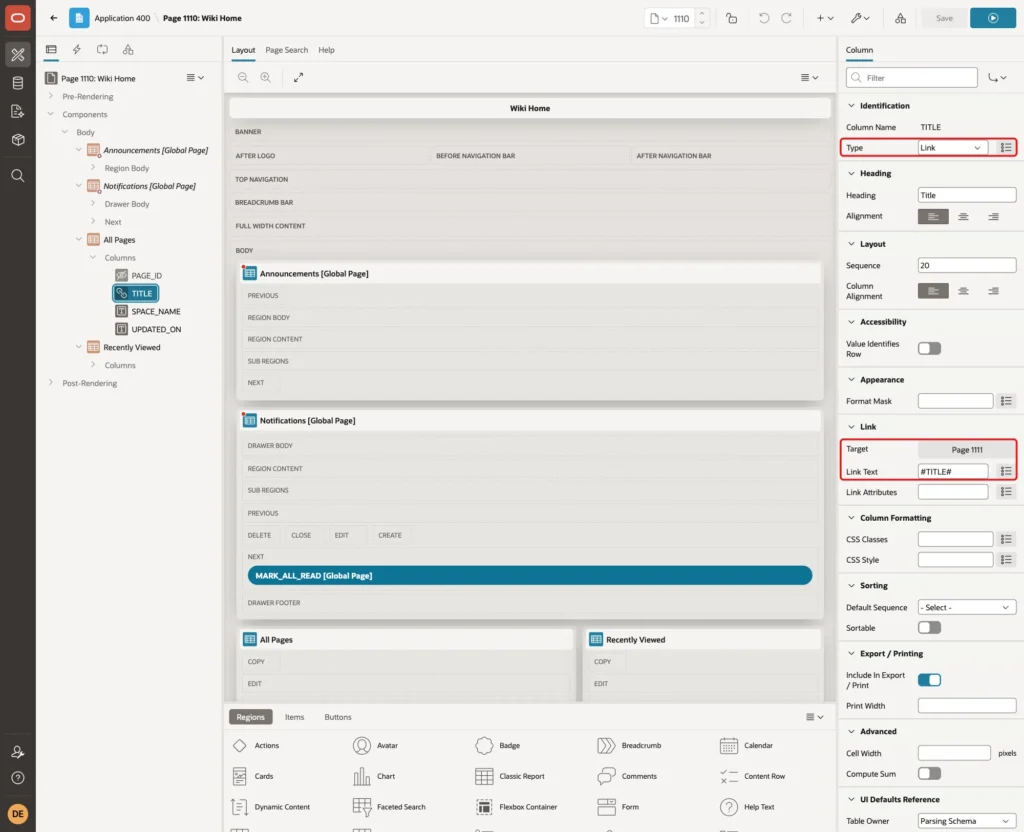Select the Items gallery tab

pyautogui.click(x=295, y=717)
